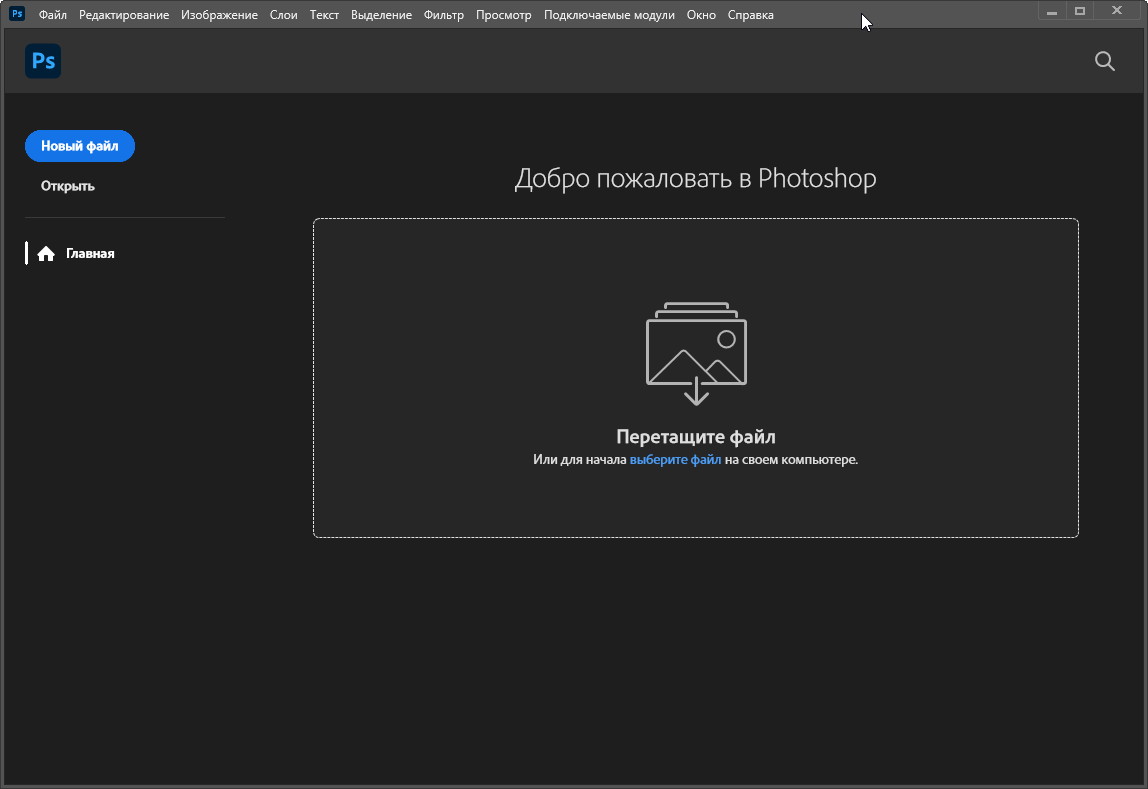Image resolution: width=1148 pixels, height=789 pixels.
Task: Click the Перетащите файл heading
Action: [696, 437]
